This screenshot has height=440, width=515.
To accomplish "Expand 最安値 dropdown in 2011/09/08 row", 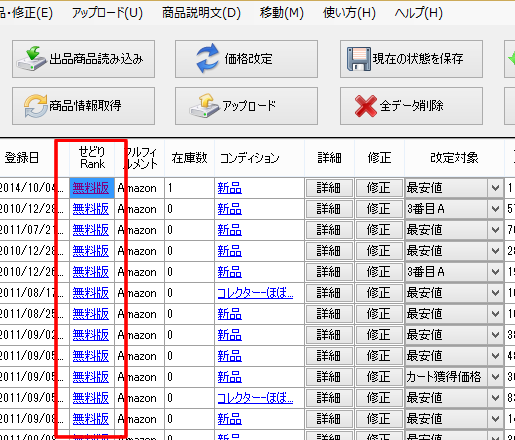I will point(495,419).
